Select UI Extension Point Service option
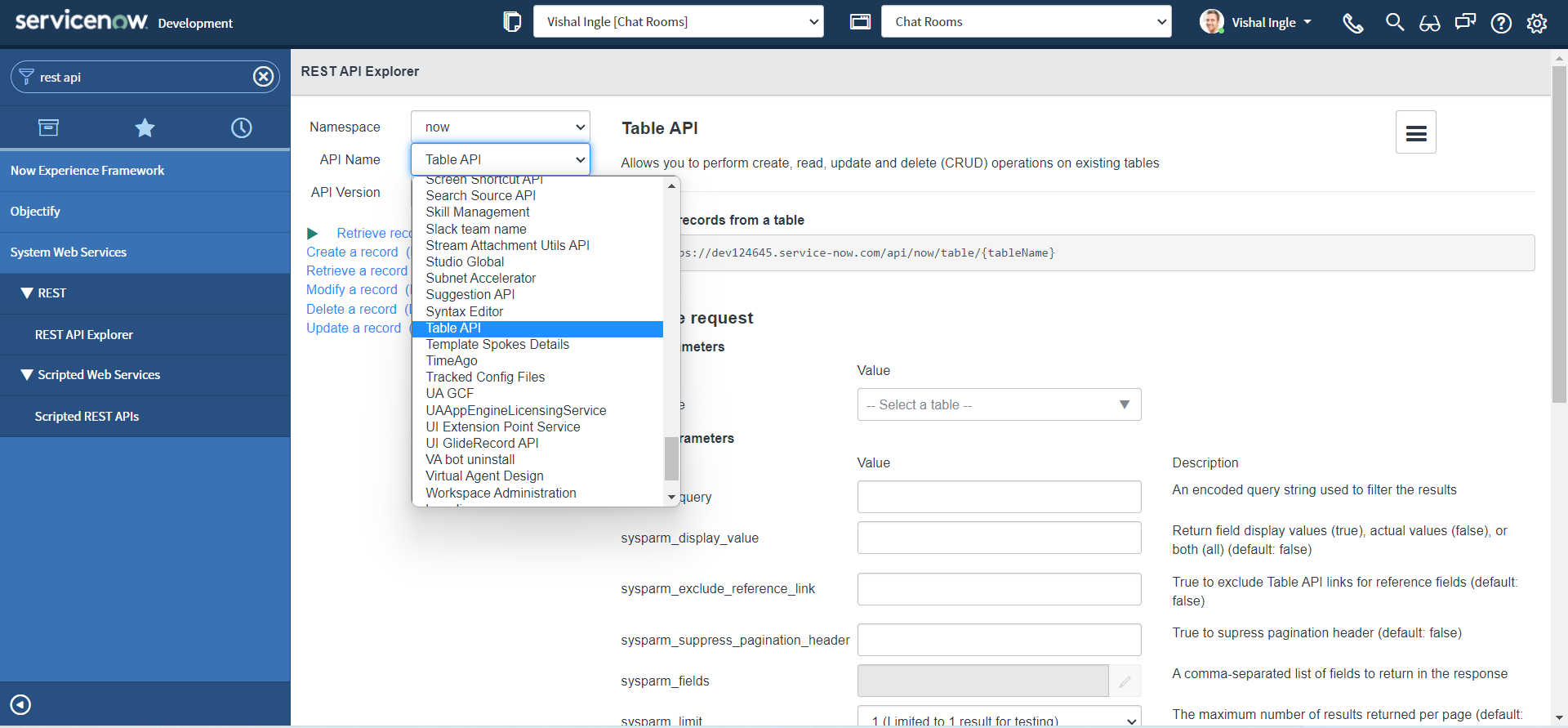1568x728 pixels. click(537, 427)
